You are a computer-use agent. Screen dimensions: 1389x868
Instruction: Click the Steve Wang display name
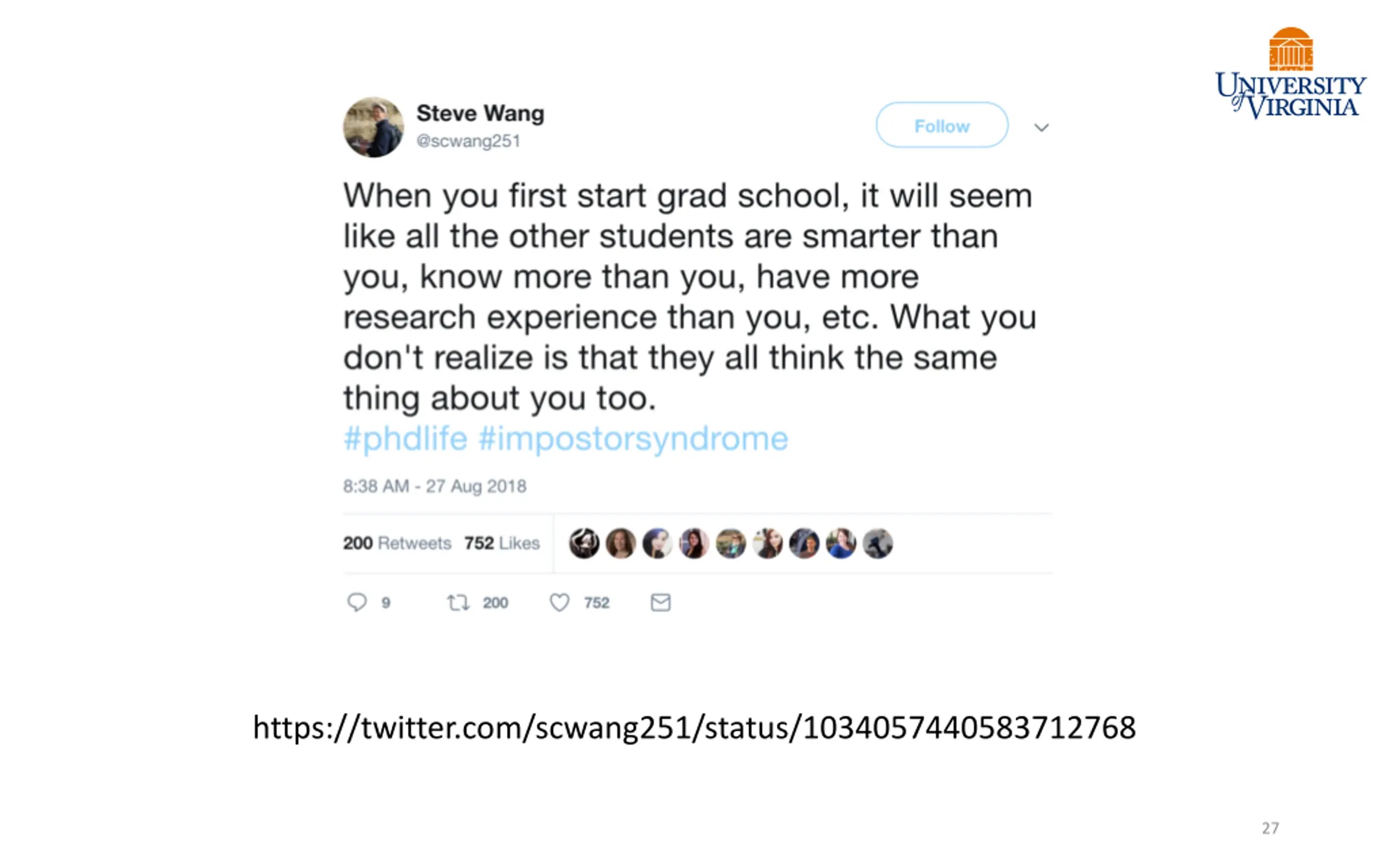(x=480, y=113)
